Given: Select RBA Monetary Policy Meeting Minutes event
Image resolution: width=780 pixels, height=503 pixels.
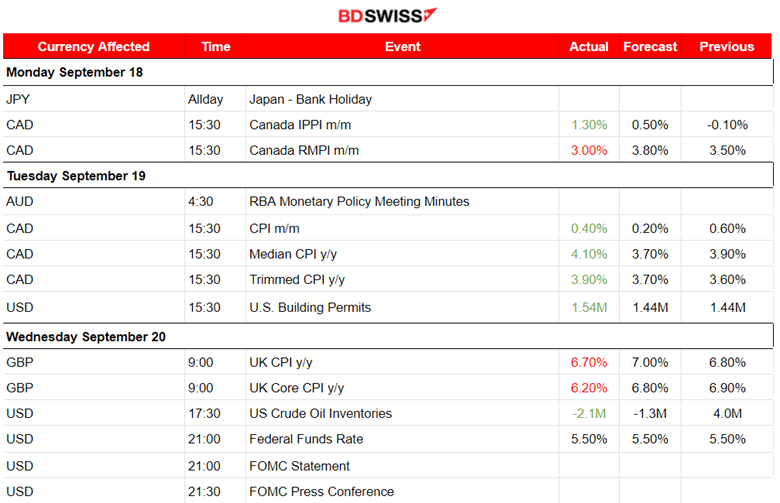Looking at the screenshot, I should point(359,202).
